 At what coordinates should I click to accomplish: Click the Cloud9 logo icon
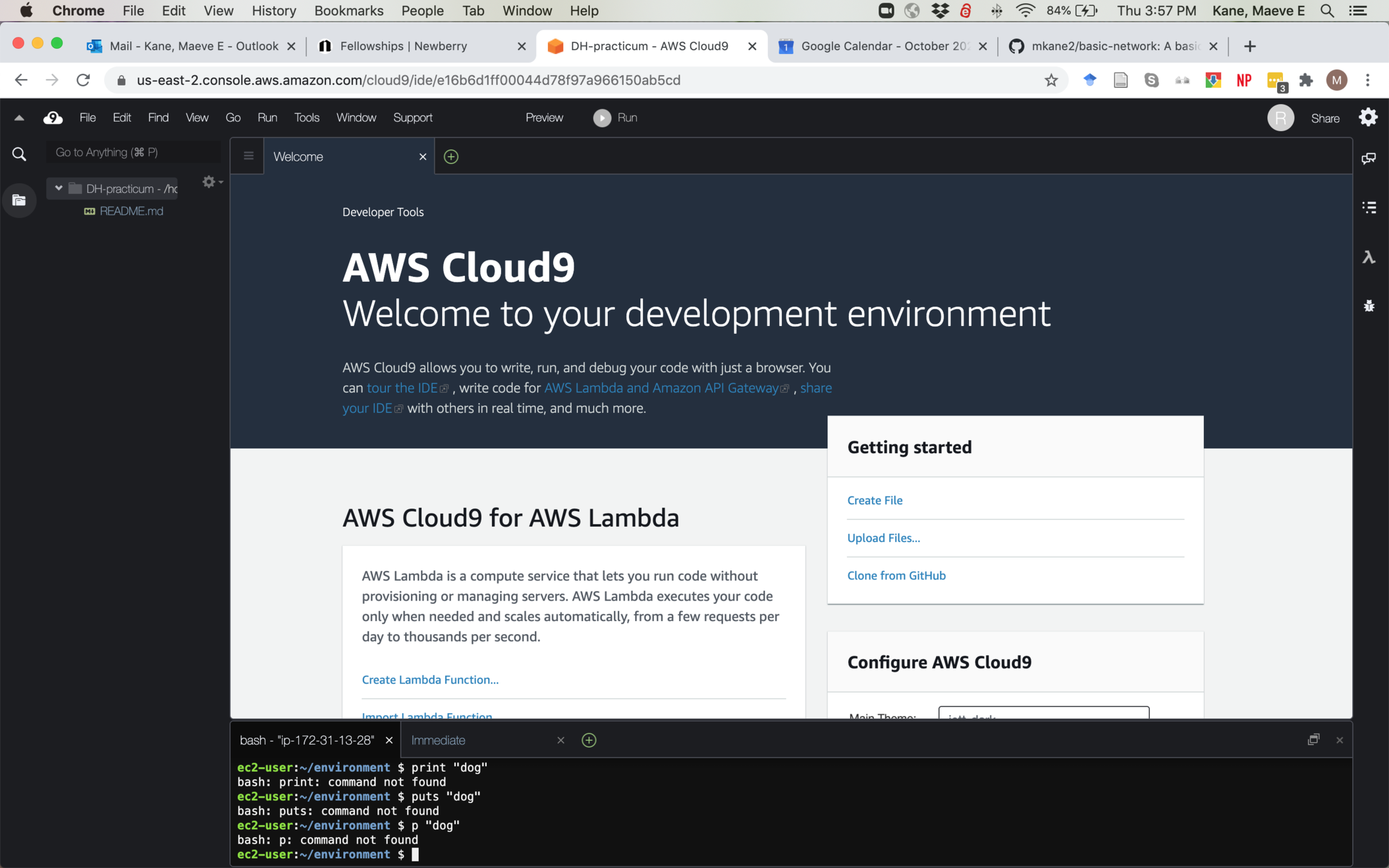click(x=53, y=118)
